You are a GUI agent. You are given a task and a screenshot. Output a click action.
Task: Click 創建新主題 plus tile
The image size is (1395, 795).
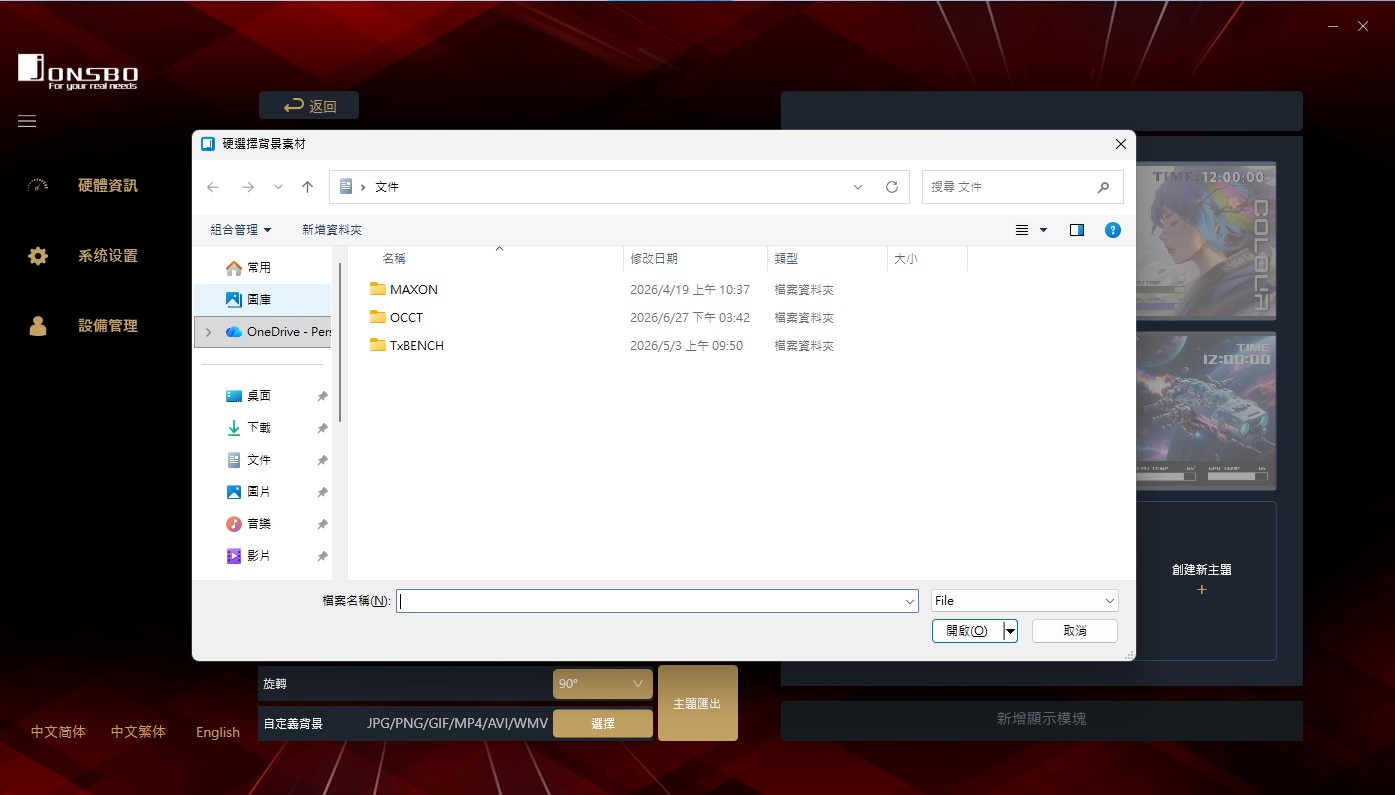click(1202, 580)
